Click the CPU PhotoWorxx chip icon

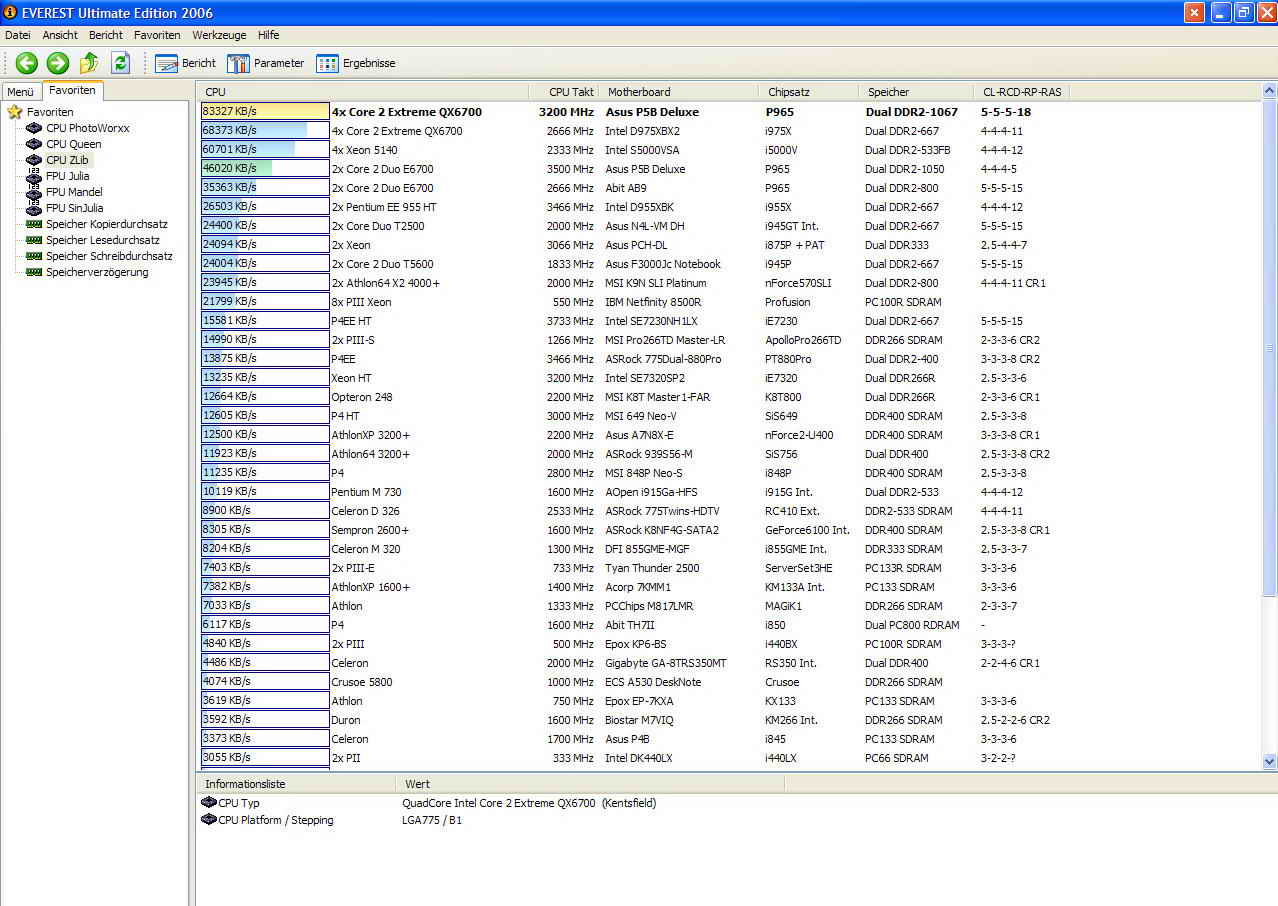pyautogui.click(x=34, y=128)
